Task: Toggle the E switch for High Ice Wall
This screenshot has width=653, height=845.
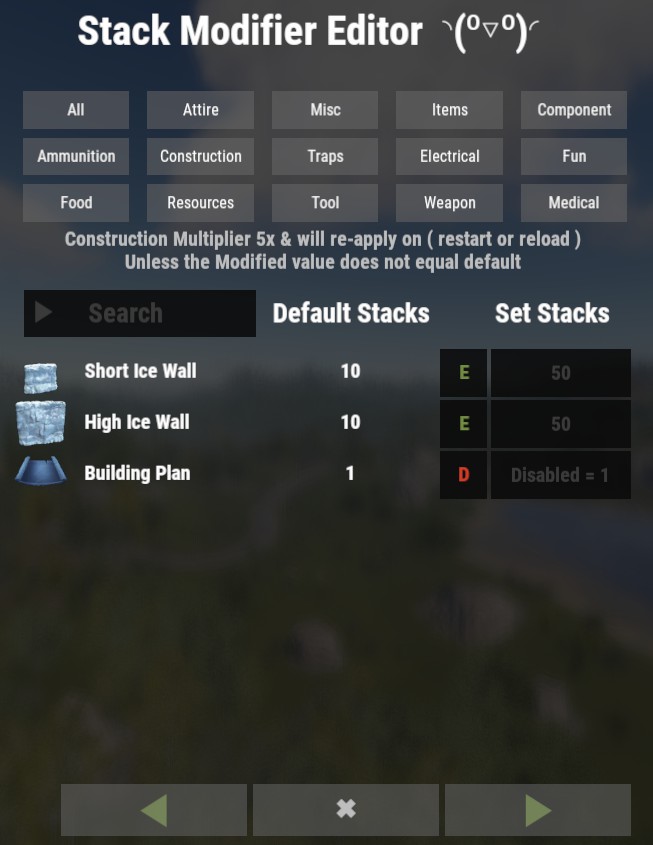Action: [x=463, y=424]
